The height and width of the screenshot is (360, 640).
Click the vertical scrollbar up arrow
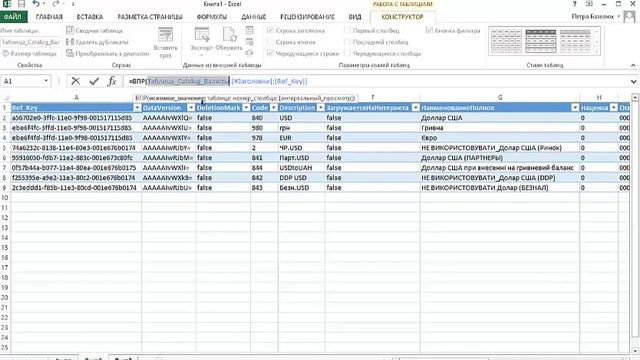(x=635, y=98)
